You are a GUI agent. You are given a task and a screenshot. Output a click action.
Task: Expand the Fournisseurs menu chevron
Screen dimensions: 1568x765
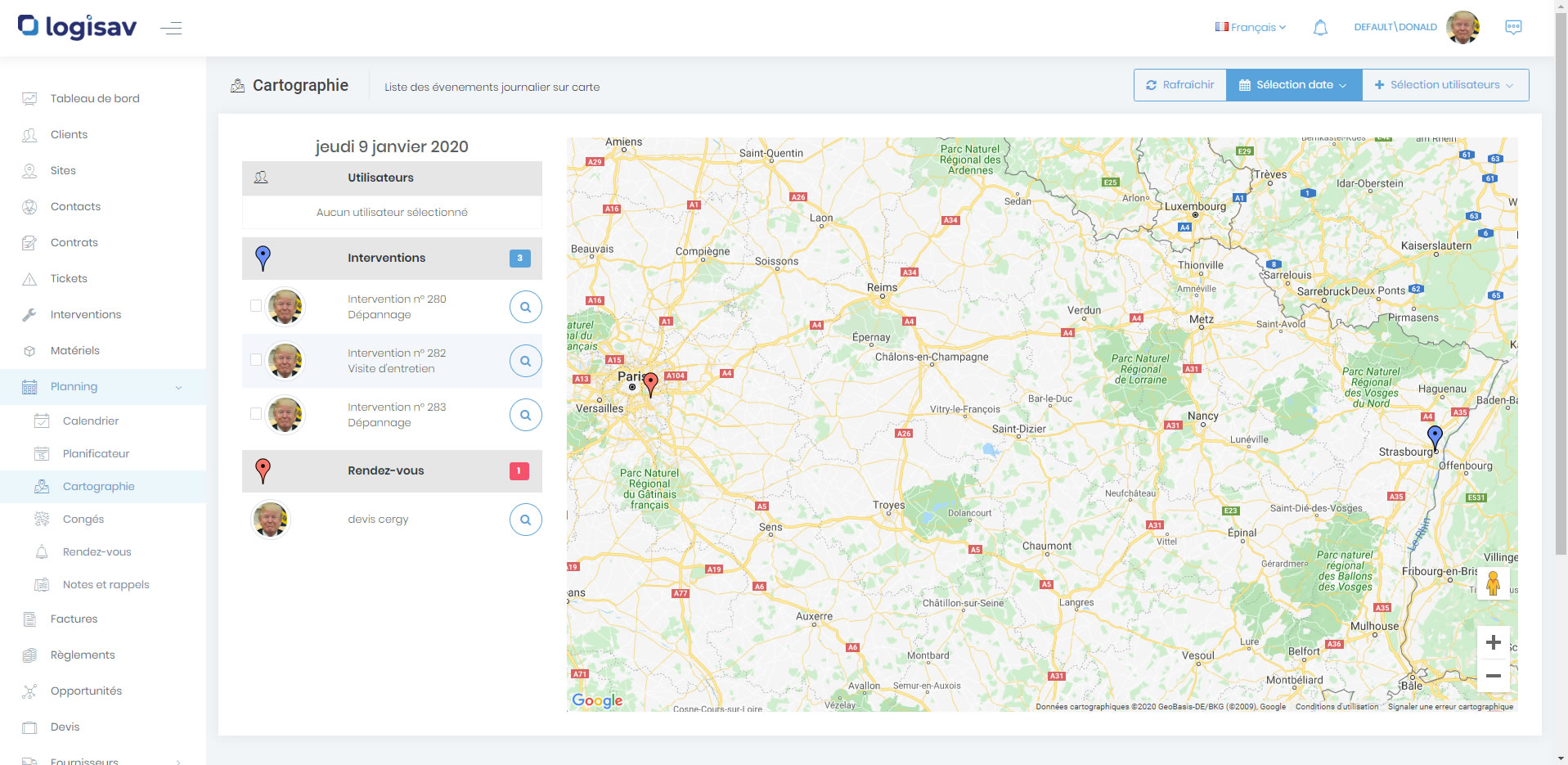point(178,762)
